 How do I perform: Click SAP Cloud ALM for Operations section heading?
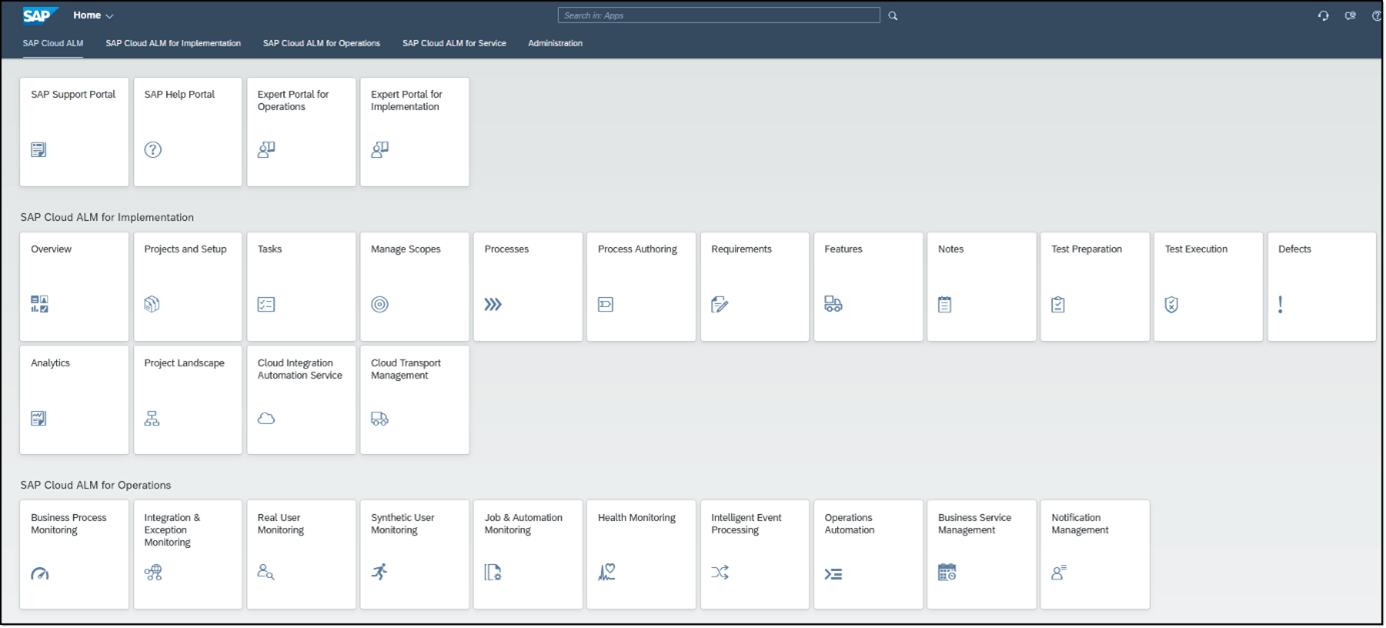pos(96,485)
